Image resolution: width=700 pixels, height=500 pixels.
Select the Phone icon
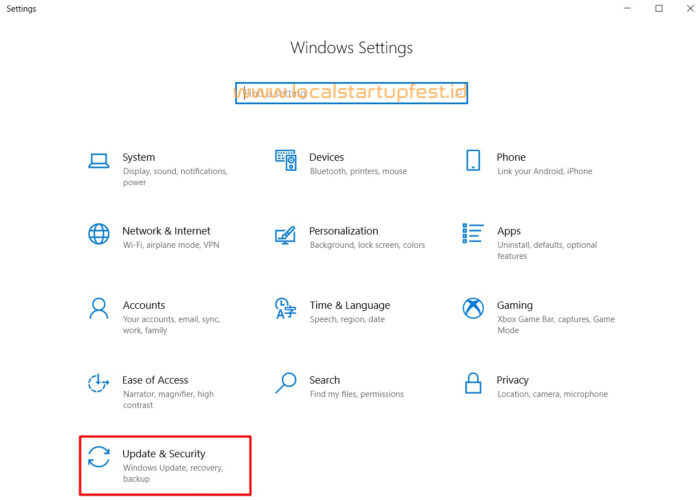[473, 160]
